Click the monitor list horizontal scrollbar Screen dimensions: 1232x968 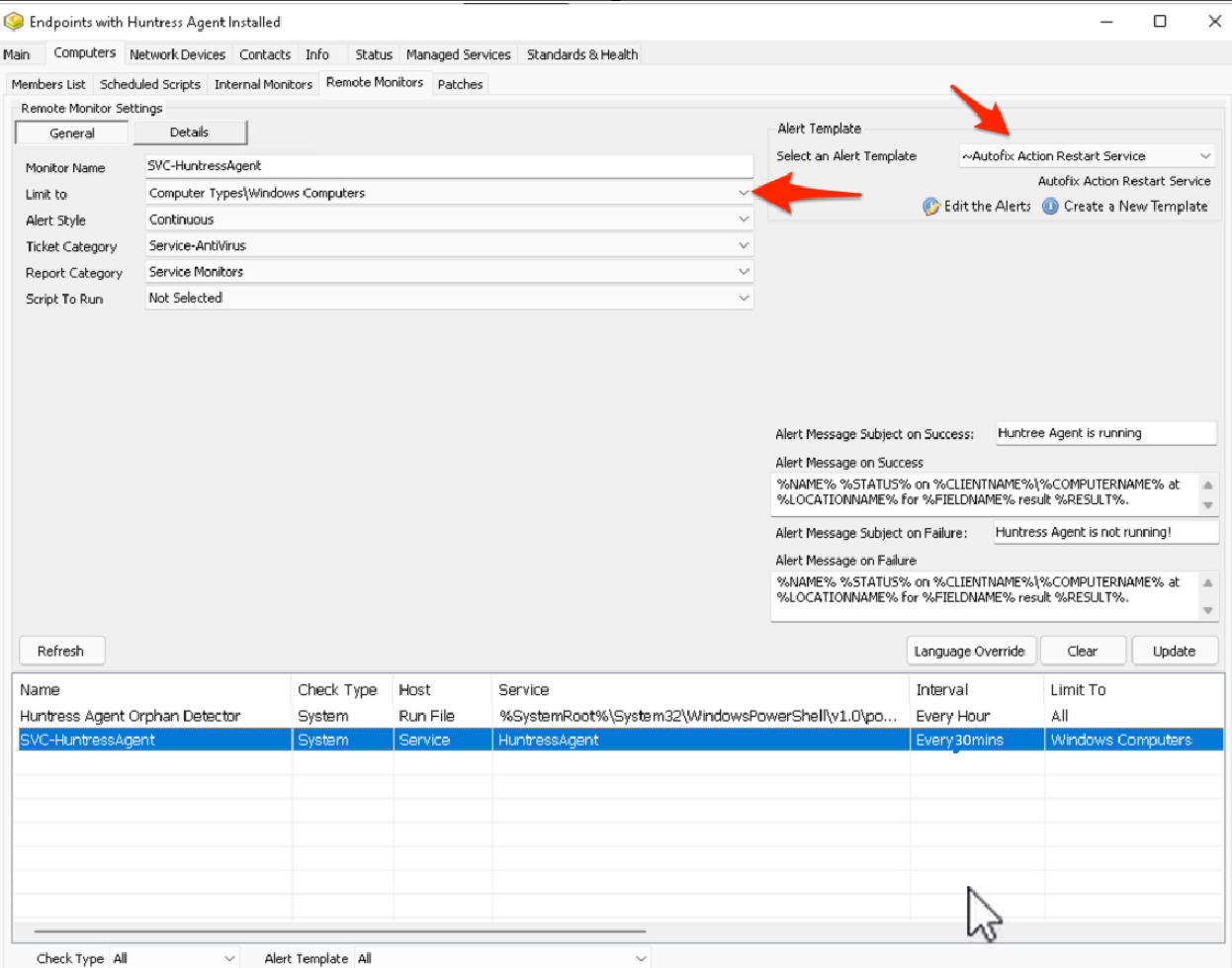point(339,930)
